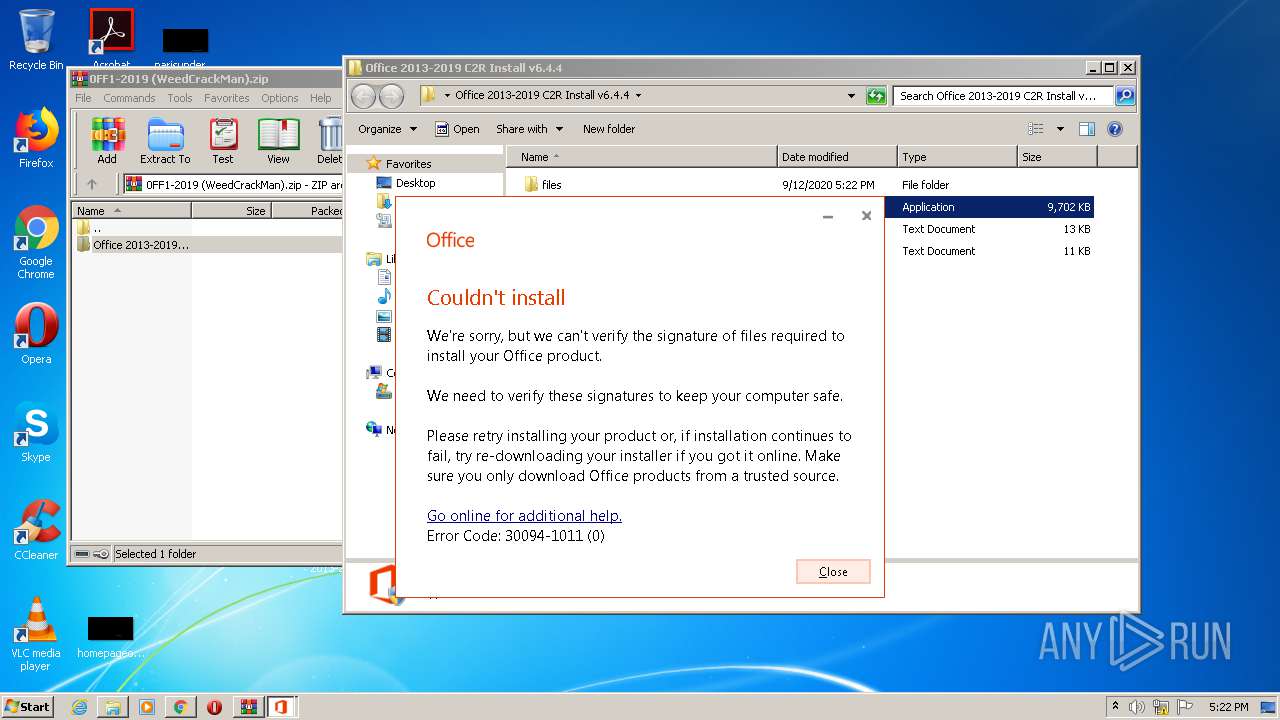Open Tools menu in WinRAR

pyautogui.click(x=180, y=98)
